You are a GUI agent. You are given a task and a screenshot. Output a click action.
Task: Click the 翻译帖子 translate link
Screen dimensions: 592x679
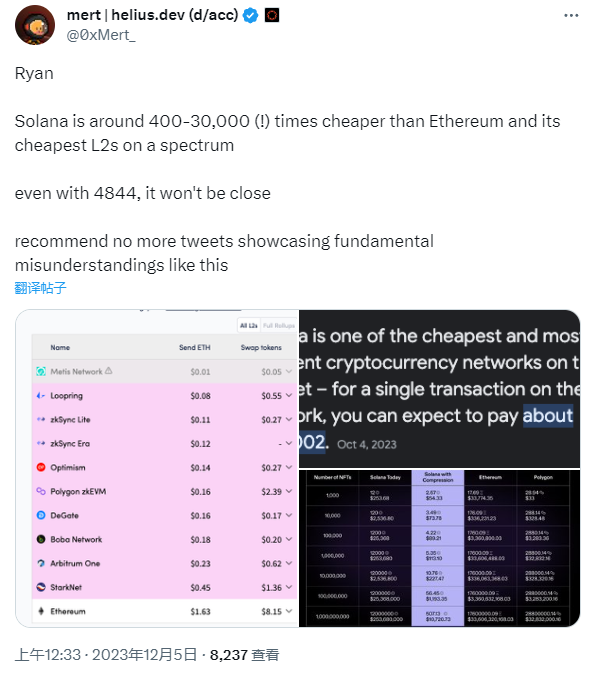click(40, 288)
